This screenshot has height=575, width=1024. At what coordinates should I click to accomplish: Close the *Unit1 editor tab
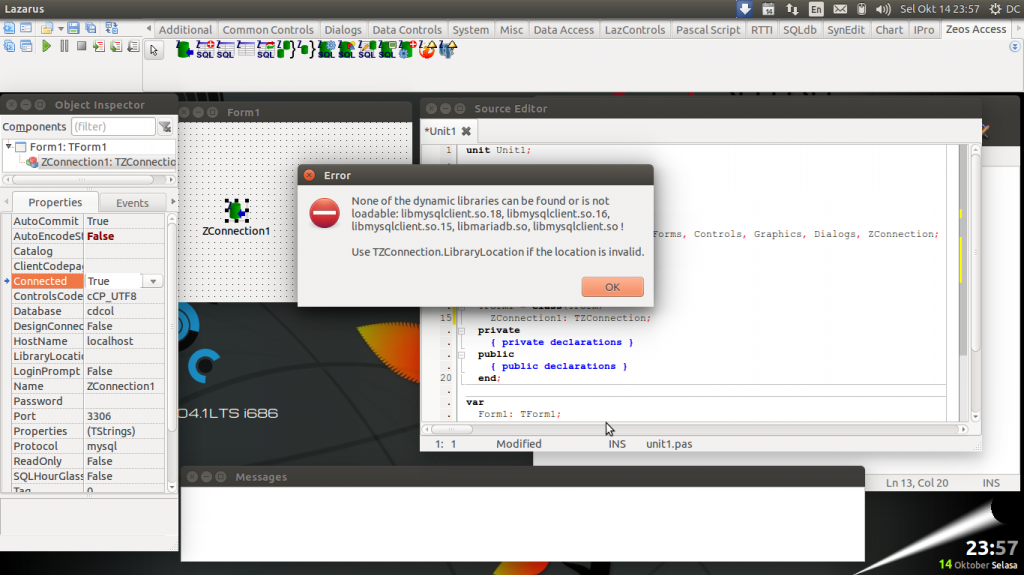[x=466, y=131]
